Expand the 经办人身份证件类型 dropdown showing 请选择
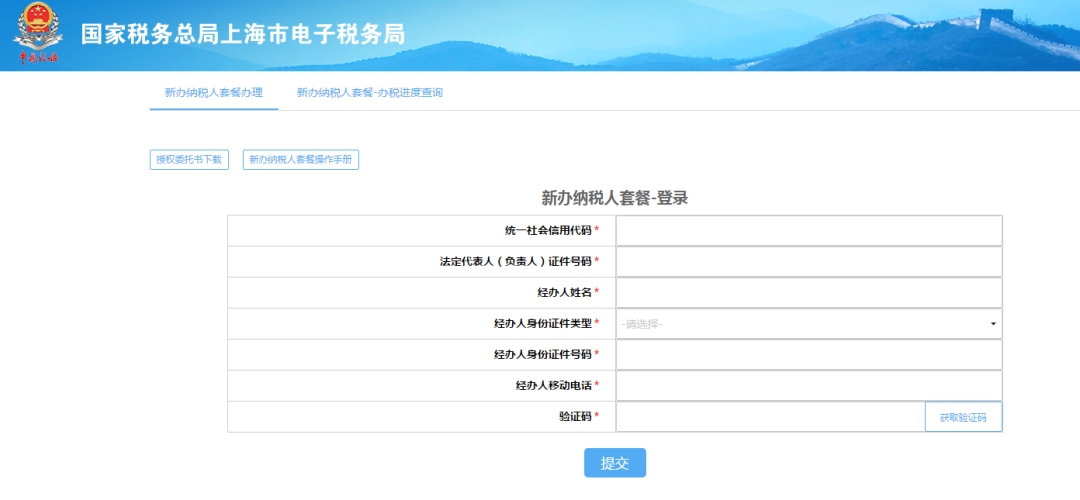This screenshot has height=500, width=1080. click(808, 324)
